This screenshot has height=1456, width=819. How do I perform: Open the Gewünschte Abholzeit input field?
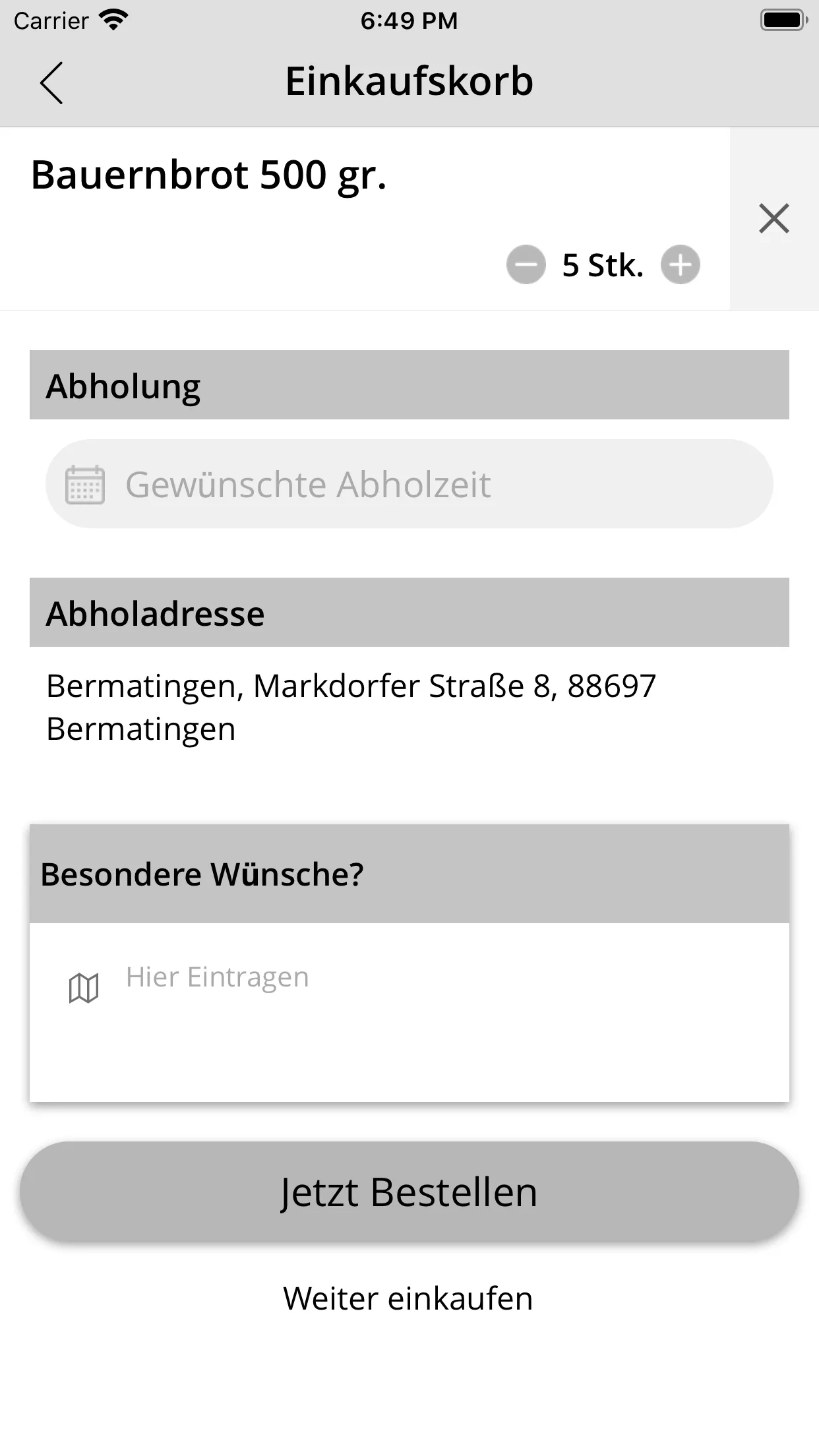coord(409,483)
